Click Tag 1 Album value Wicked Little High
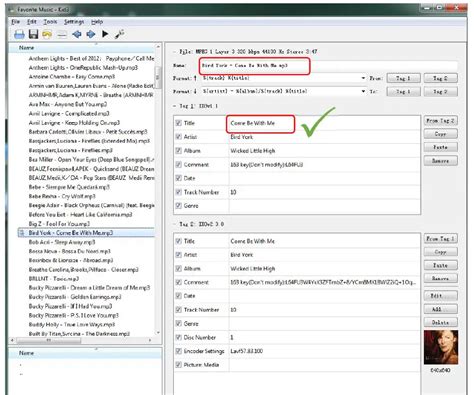 tap(253, 151)
